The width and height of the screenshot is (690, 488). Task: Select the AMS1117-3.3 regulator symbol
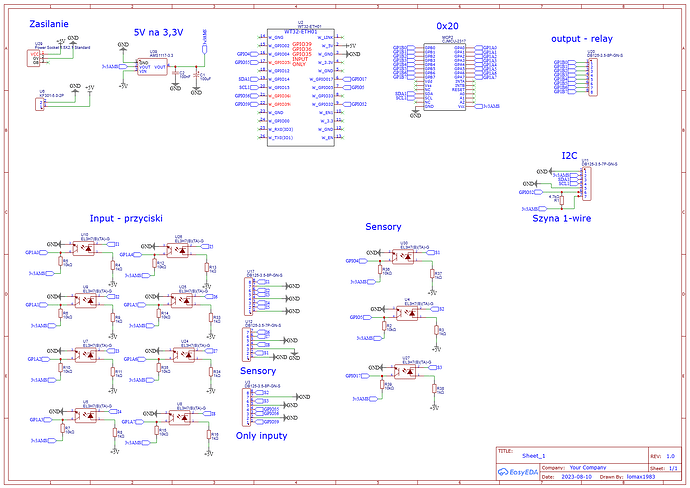(152, 67)
